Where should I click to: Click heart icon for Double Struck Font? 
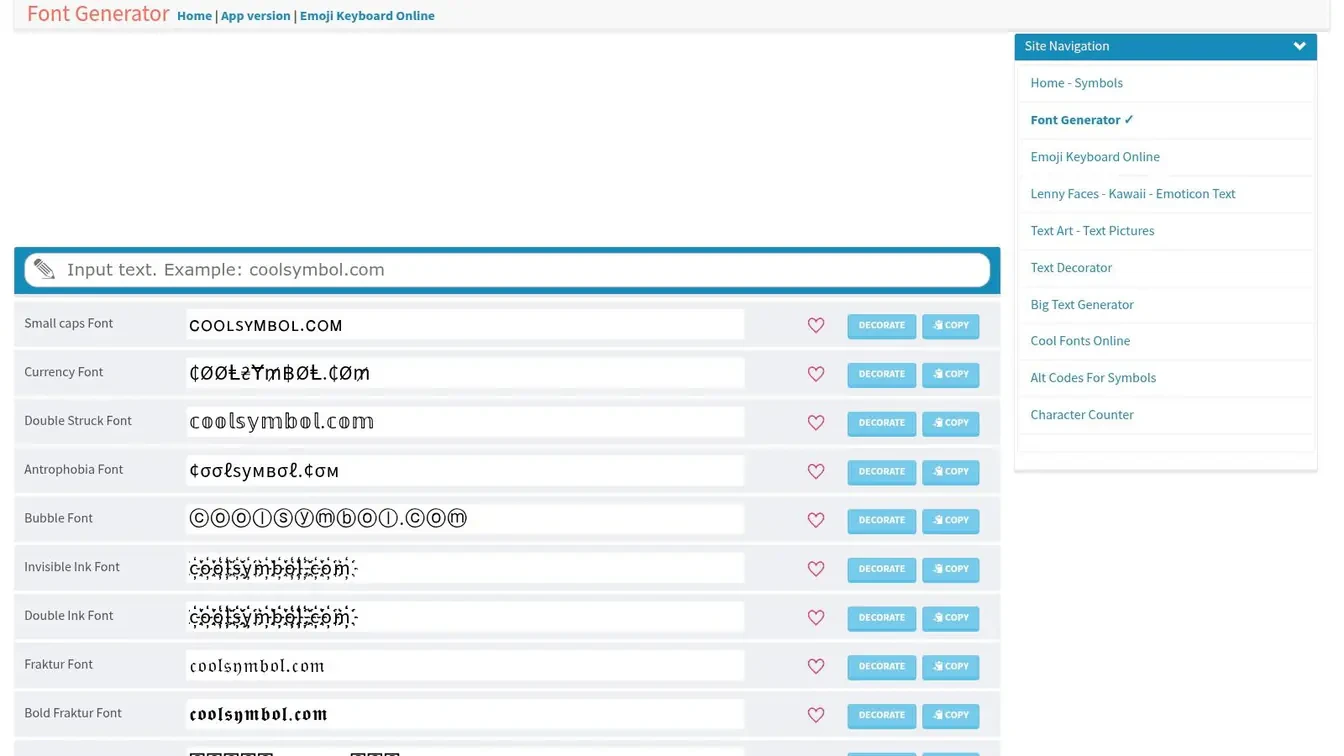(x=816, y=423)
